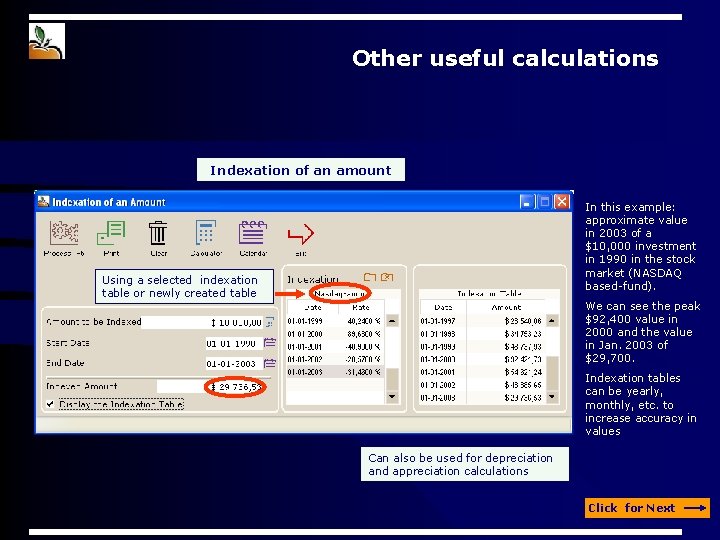Click the Print toolbar icon
This screenshot has height=540, width=720.
111,233
